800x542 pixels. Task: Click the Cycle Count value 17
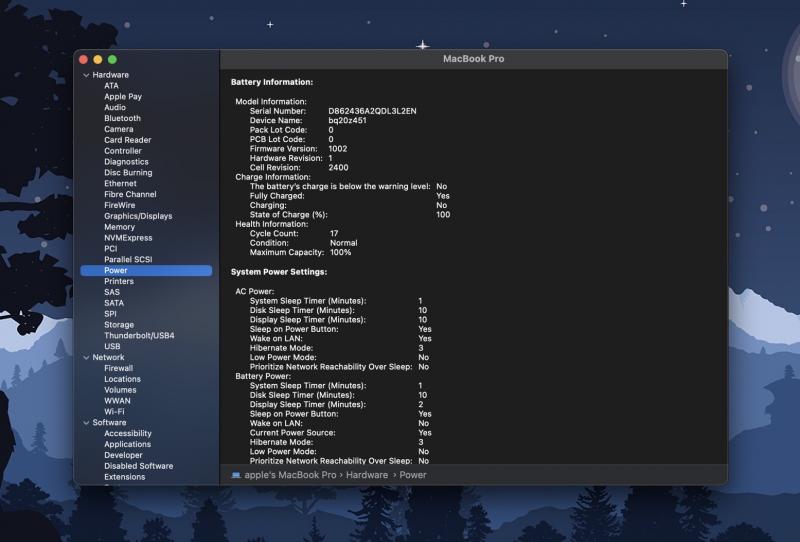click(334, 234)
